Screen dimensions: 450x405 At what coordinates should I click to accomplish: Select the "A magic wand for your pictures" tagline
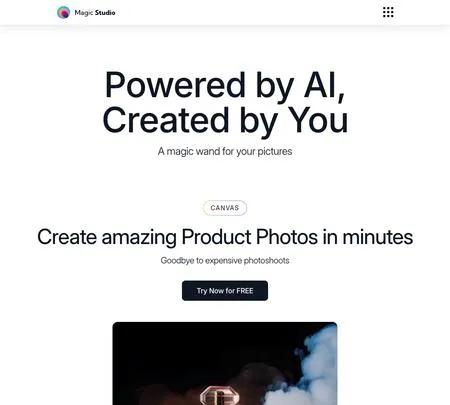[x=225, y=151]
